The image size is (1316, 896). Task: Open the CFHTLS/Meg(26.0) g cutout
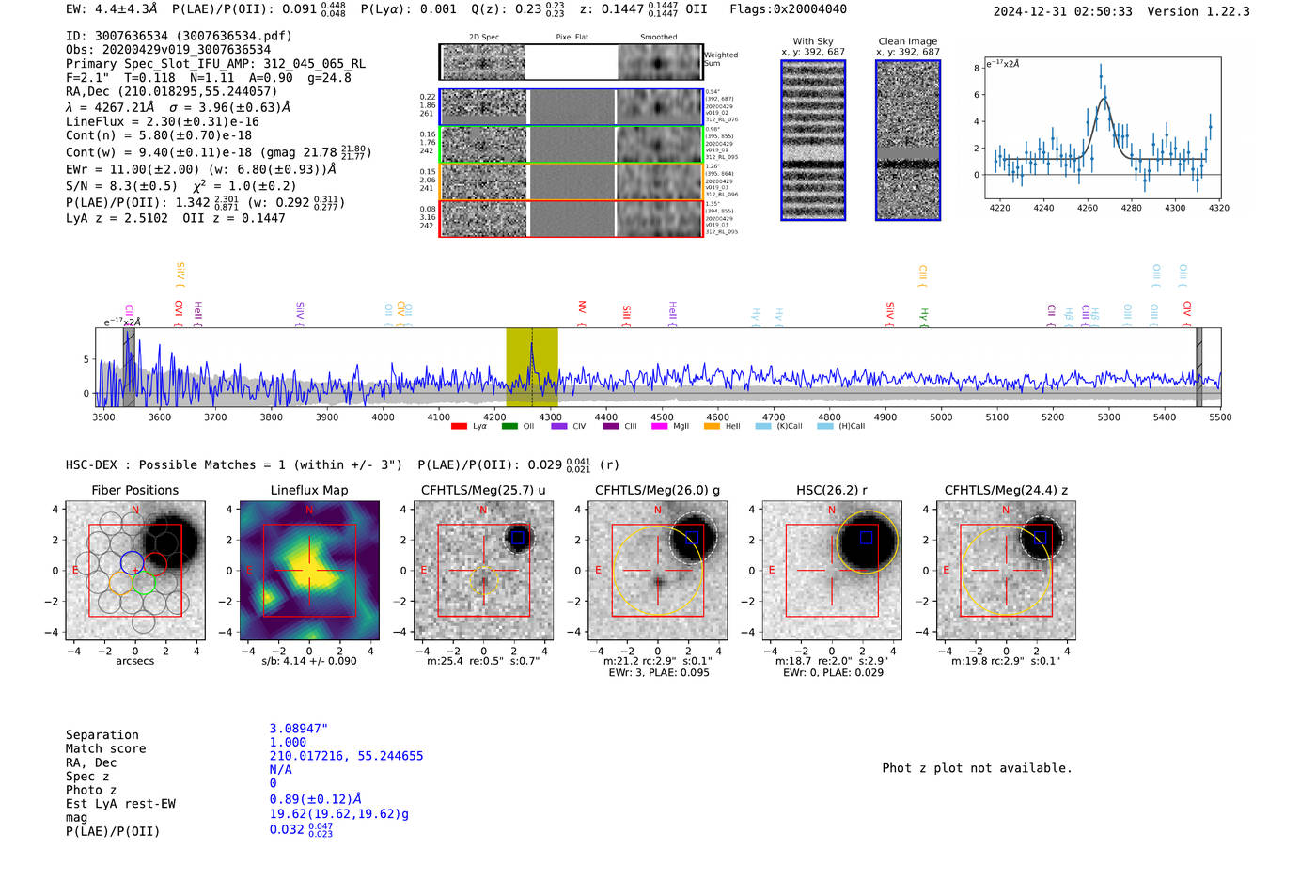(x=657, y=571)
